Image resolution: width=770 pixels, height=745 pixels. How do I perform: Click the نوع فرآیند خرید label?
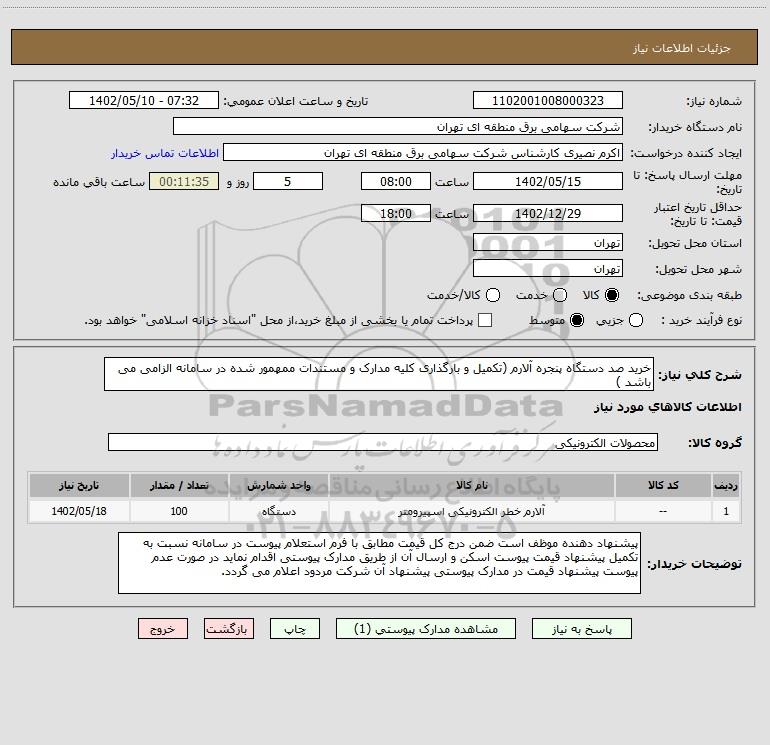point(701,320)
